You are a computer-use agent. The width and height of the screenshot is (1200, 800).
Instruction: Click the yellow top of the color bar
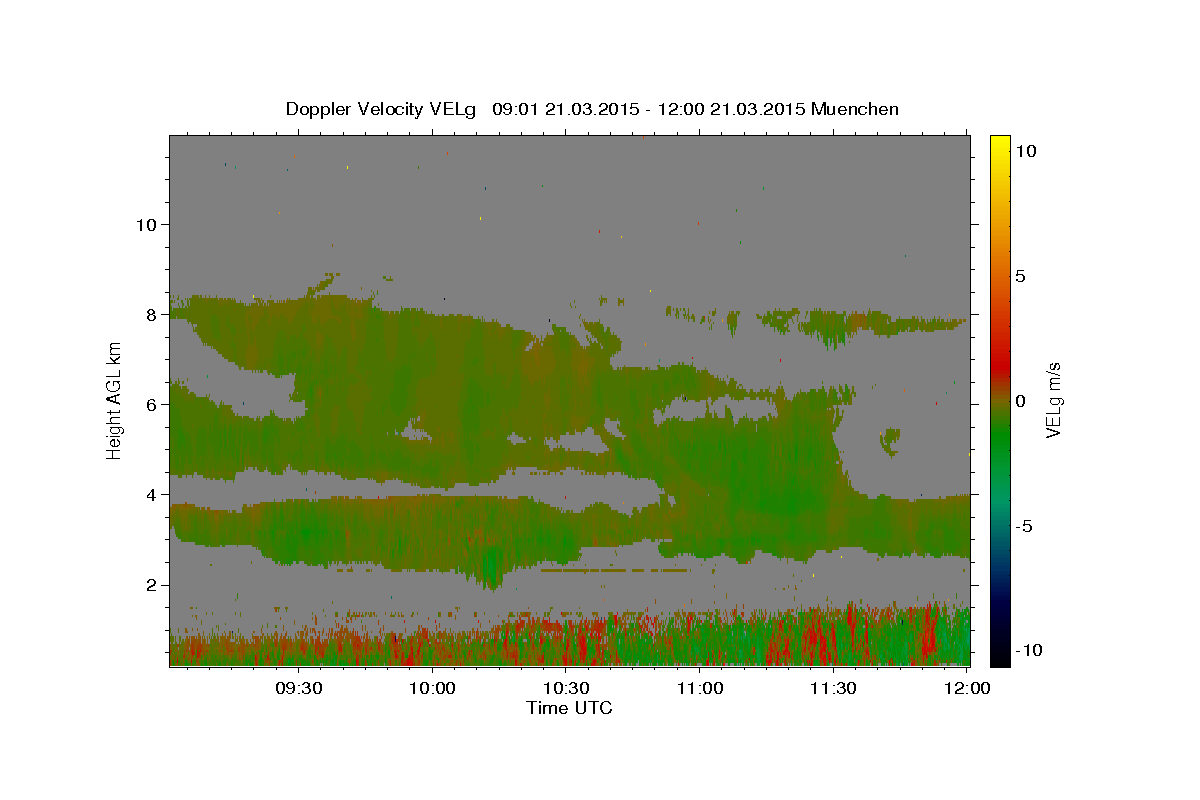point(999,142)
